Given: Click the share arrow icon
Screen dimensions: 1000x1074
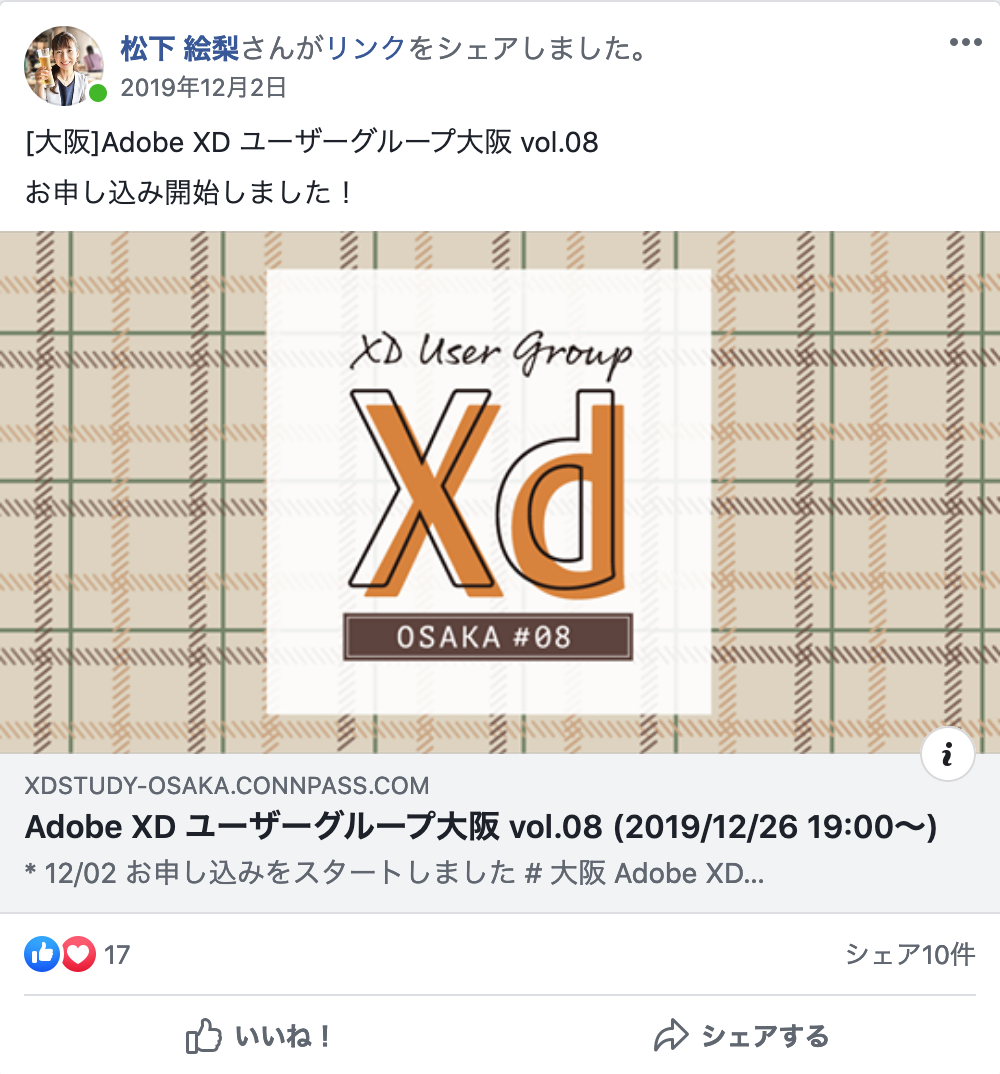Looking at the screenshot, I should [x=671, y=1035].
